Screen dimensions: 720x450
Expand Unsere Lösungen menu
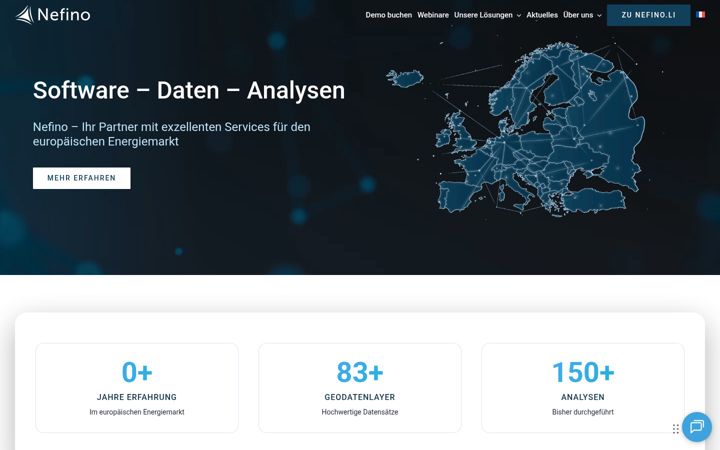pyautogui.click(x=487, y=15)
